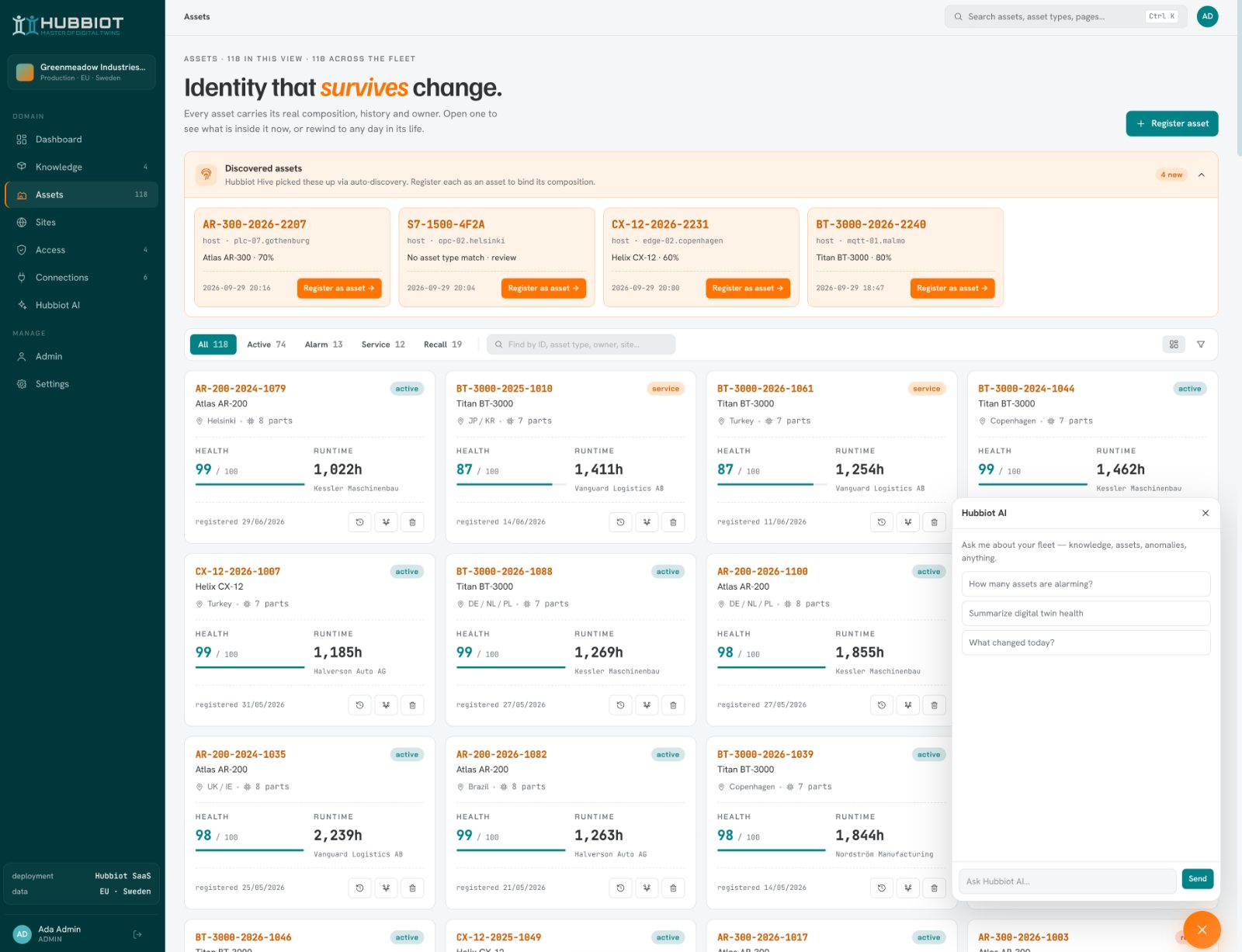Open the filter funnel icon
This screenshot has width=1242, height=952.
click(1201, 344)
